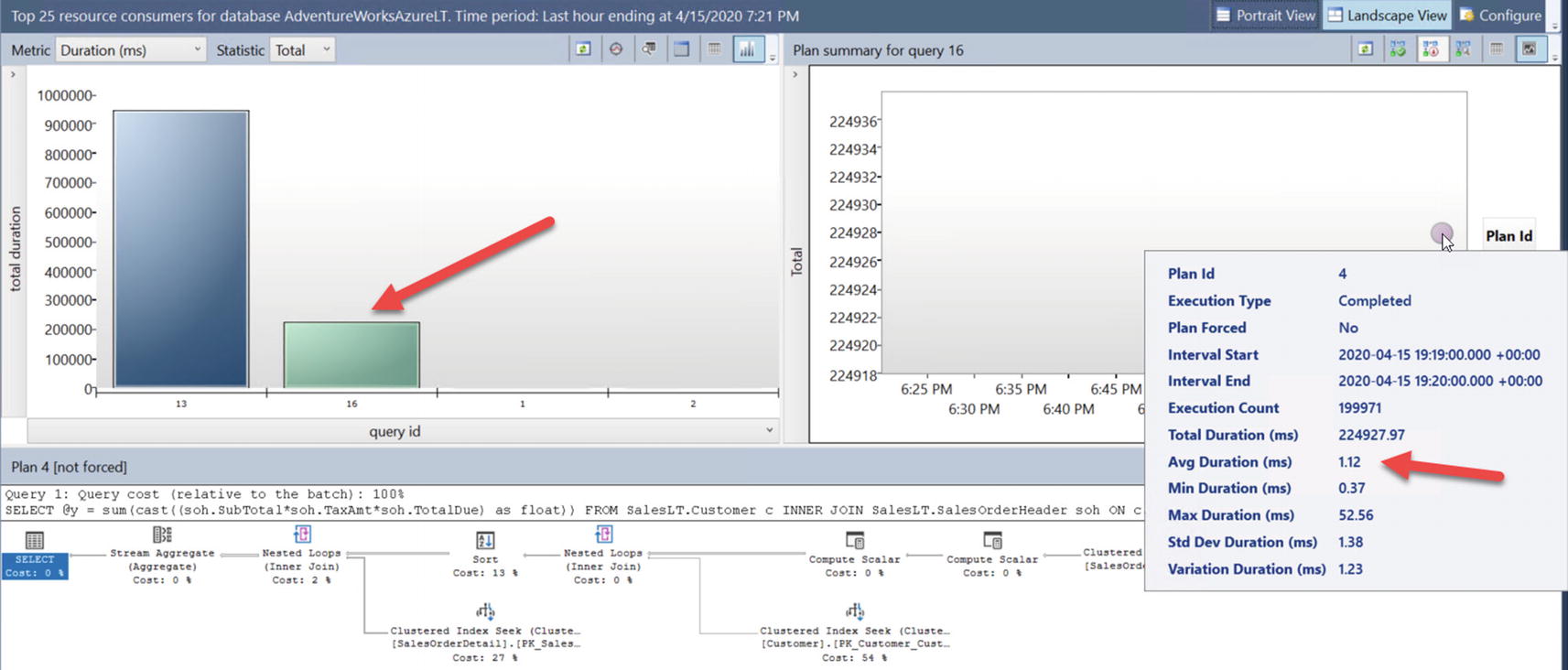Viewport: 1568px width, 670px height.
Task: View the query text icon
Action: 649,49
